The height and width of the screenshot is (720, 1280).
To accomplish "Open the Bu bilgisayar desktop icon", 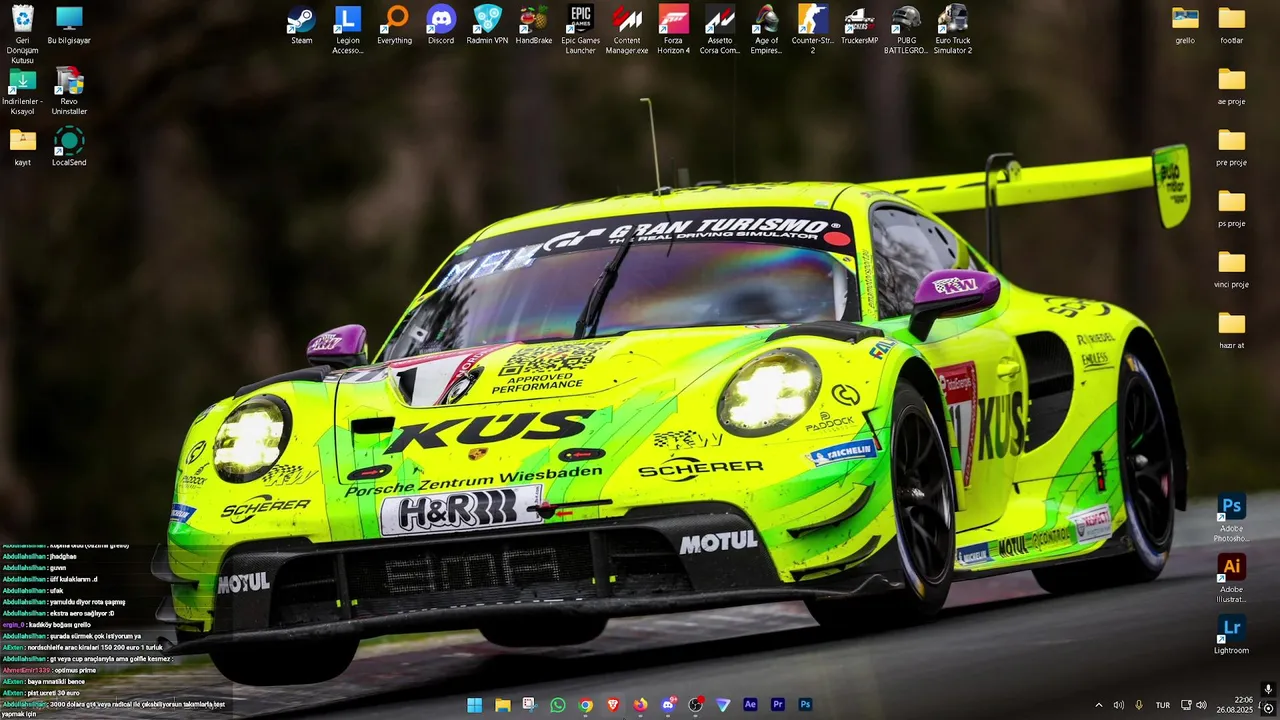I will (x=69, y=25).
